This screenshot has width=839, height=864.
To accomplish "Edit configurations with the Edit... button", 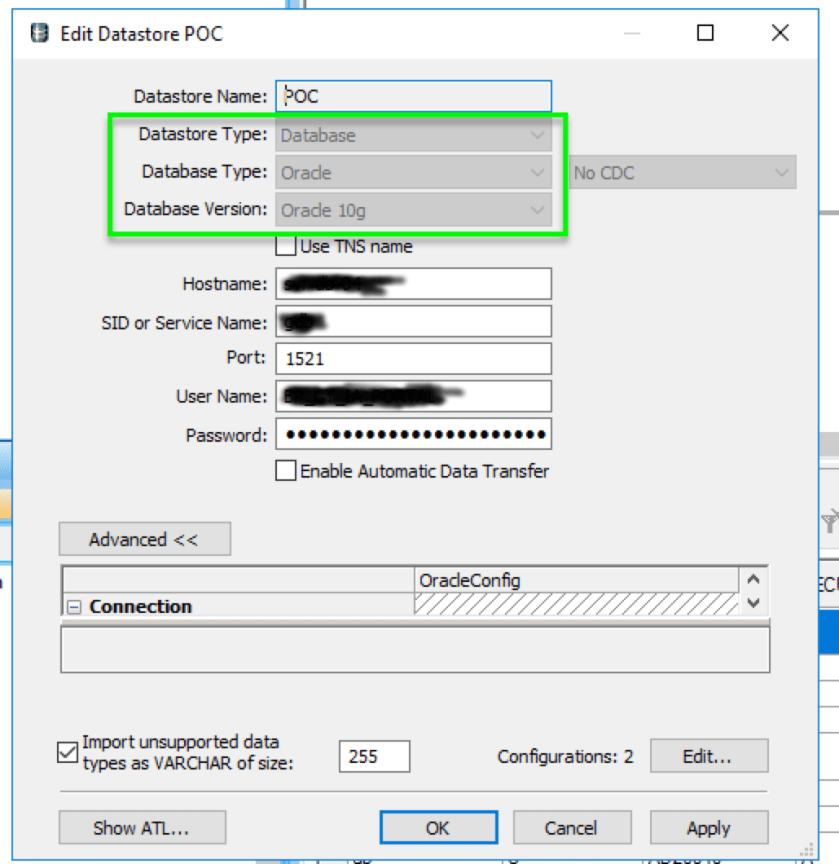I will pyautogui.click(x=708, y=756).
